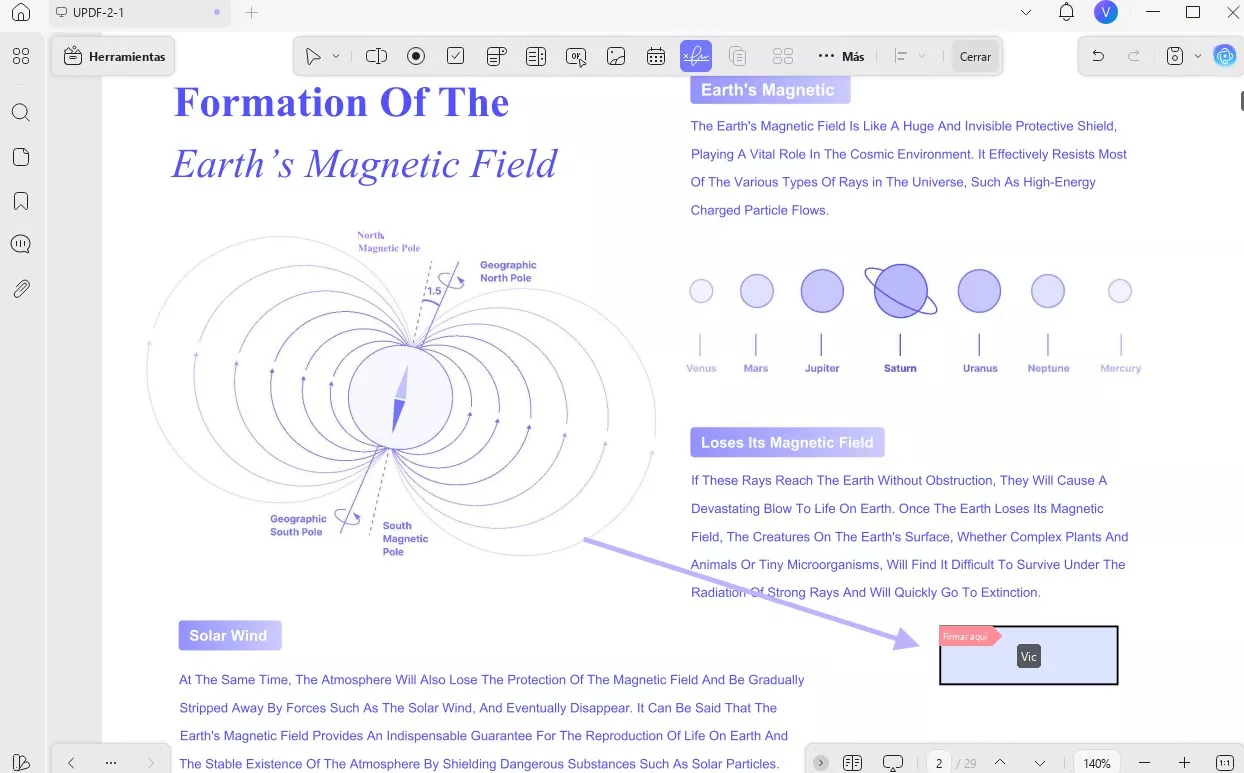Select the dropdown combo field tool

pos(496,57)
